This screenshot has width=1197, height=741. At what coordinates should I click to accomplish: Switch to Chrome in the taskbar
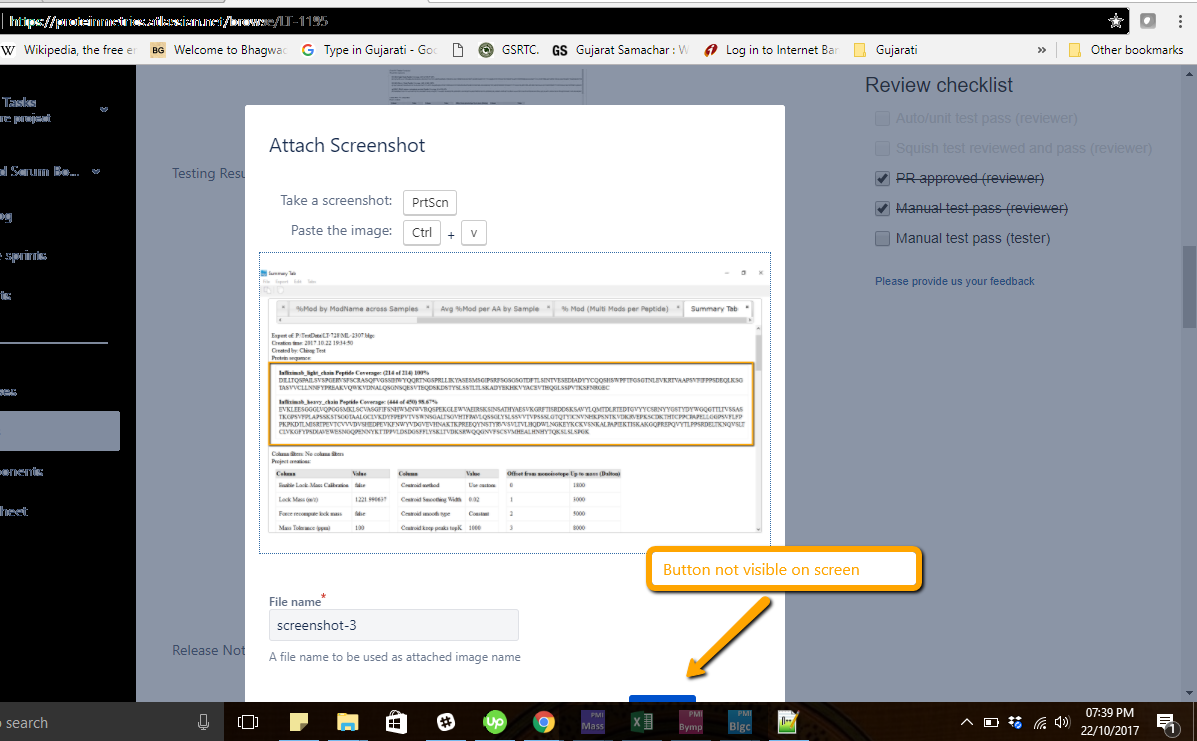pyautogui.click(x=544, y=722)
